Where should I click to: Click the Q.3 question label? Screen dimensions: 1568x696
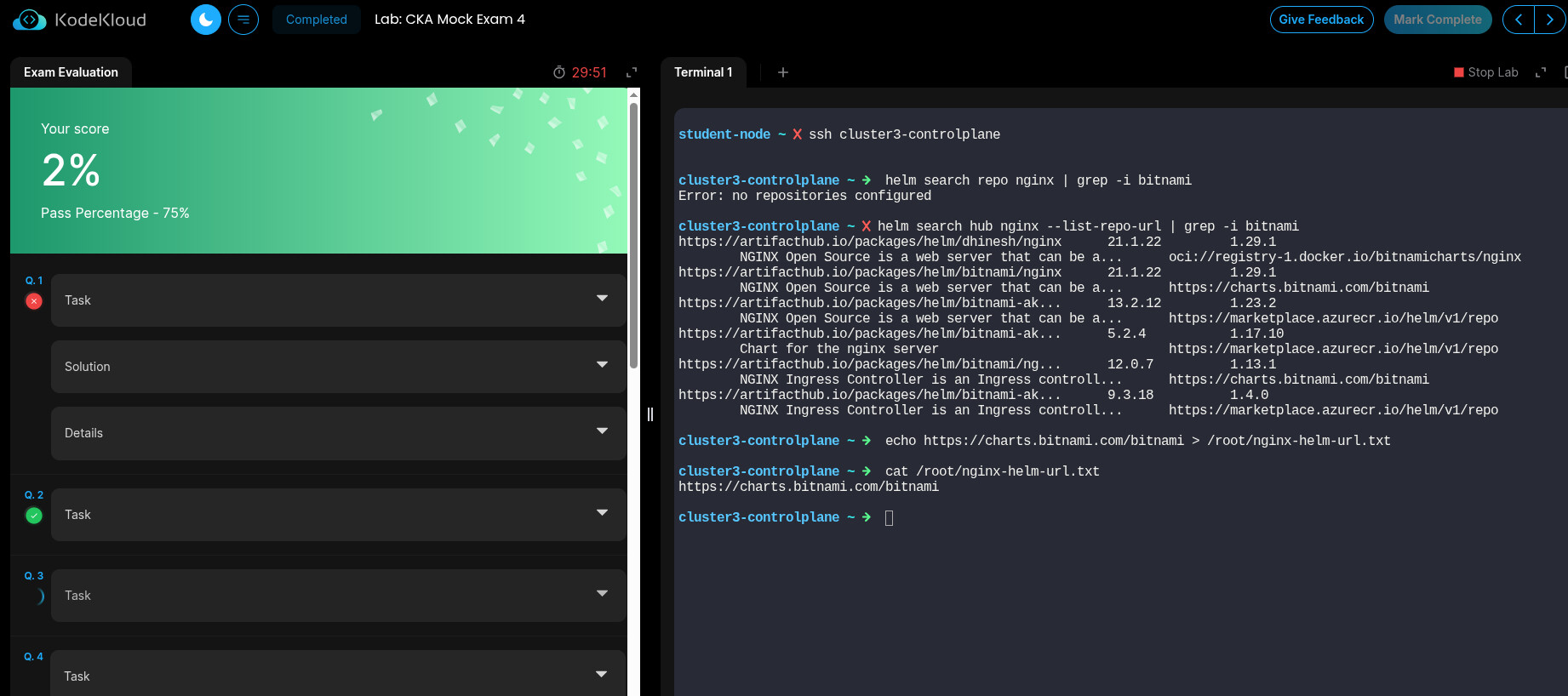click(x=34, y=576)
